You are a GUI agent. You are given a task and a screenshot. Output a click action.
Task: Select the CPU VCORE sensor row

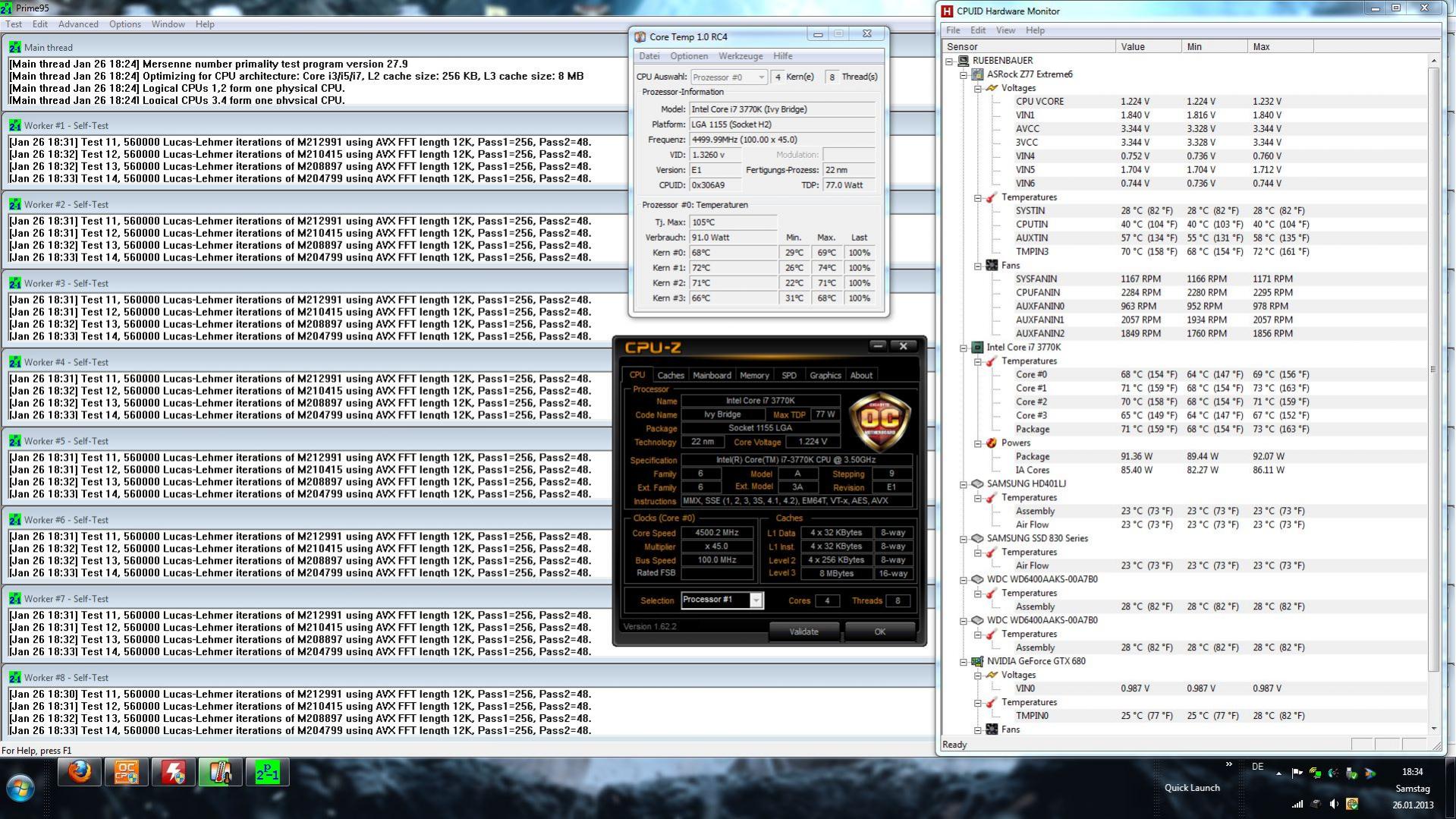[1184, 102]
